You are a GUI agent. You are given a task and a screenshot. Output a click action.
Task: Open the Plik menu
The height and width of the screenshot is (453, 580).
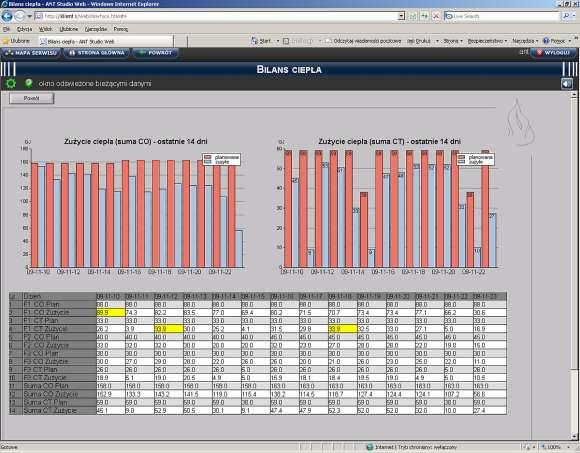click(6, 29)
